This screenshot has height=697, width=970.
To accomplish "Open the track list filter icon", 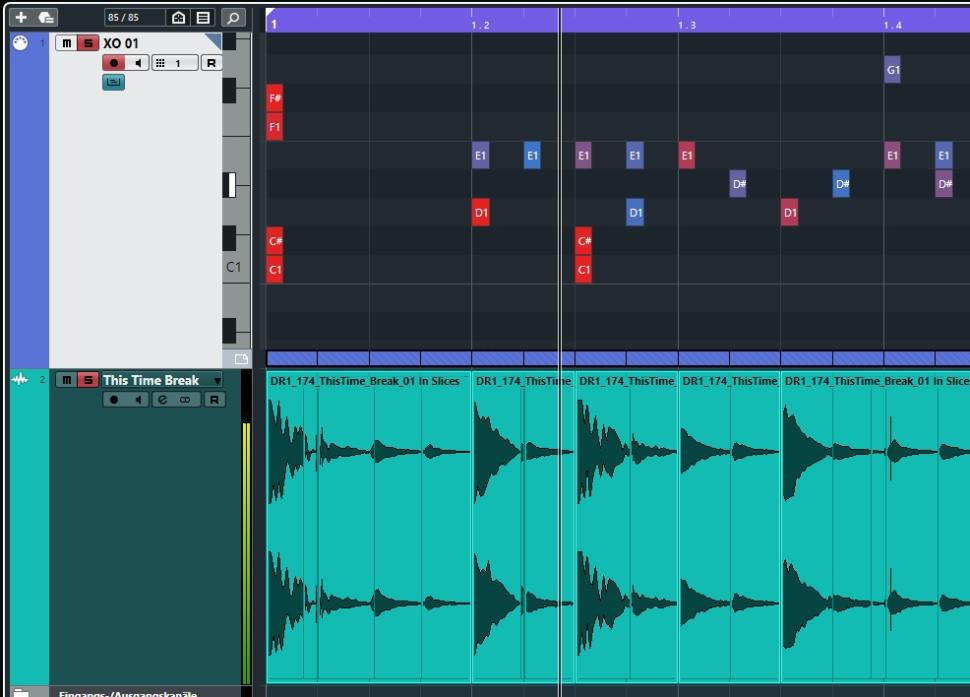I will click(x=202, y=17).
